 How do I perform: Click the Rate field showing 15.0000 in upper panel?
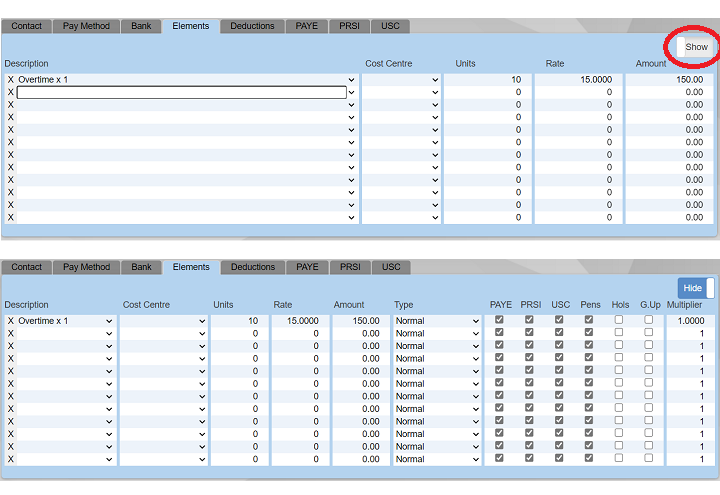tap(578, 80)
